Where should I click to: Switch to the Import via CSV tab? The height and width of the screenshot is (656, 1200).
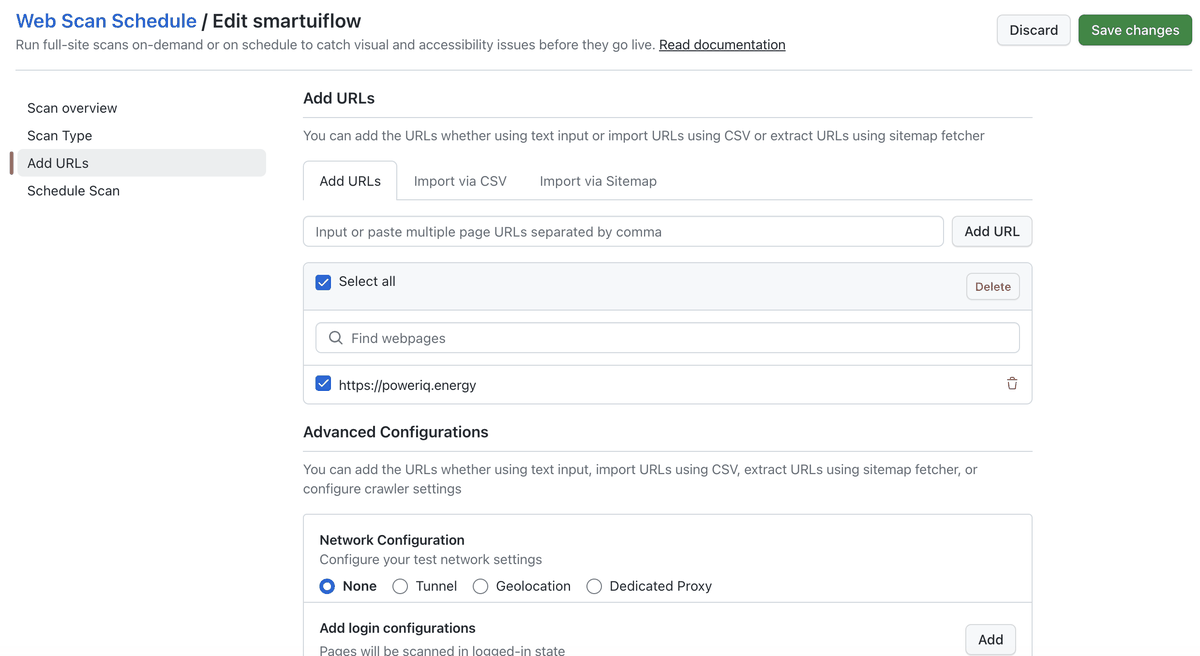460,181
